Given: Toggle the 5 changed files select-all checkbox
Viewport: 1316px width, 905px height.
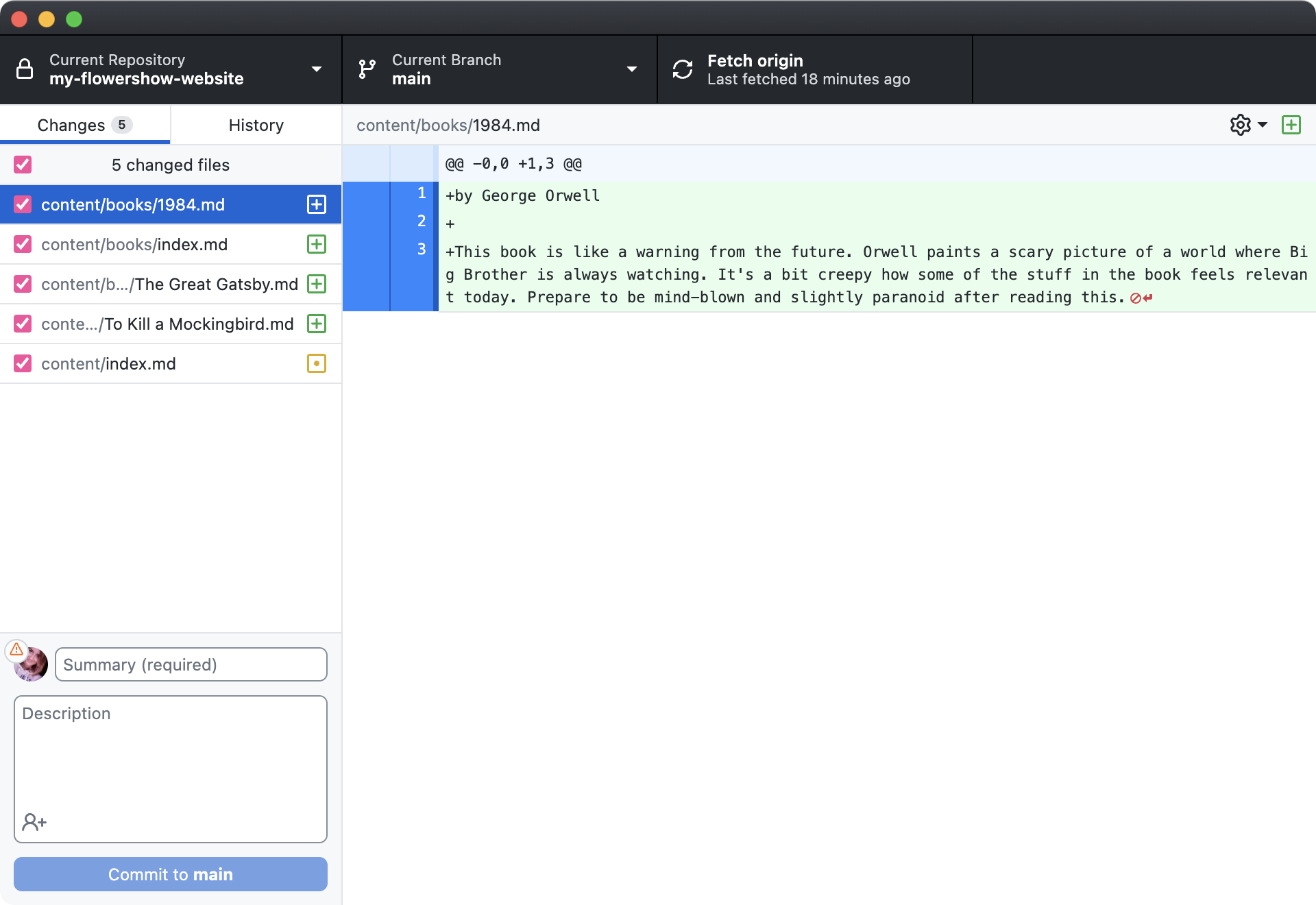Looking at the screenshot, I should click(23, 165).
